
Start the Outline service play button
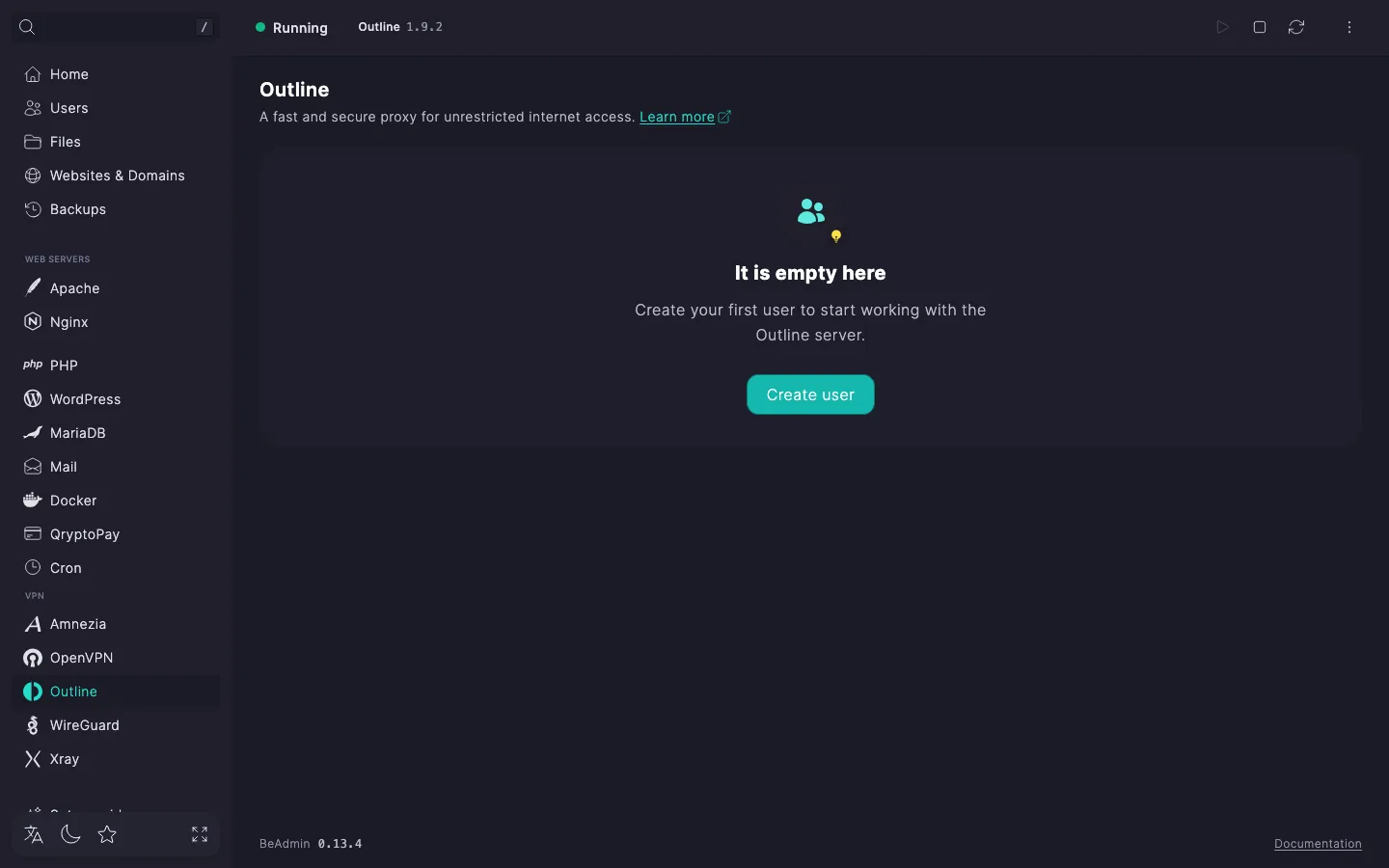click(1222, 27)
